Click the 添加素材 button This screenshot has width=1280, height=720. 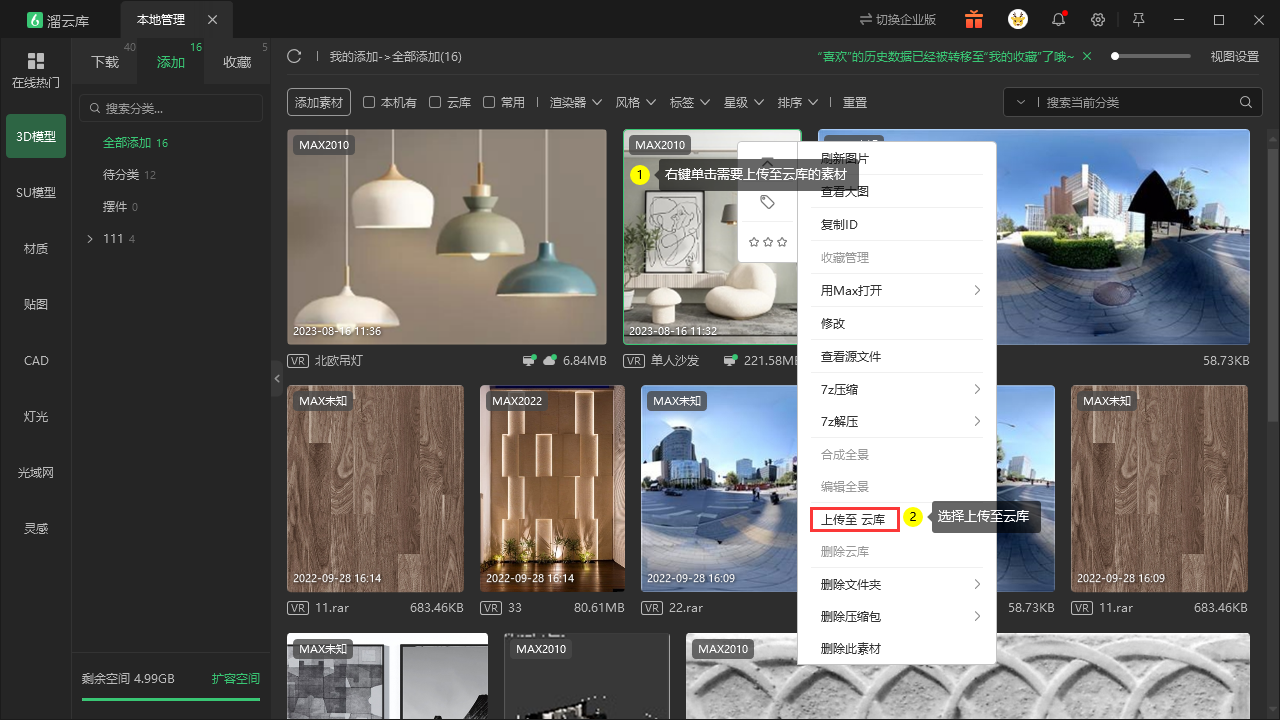(319, 102)
